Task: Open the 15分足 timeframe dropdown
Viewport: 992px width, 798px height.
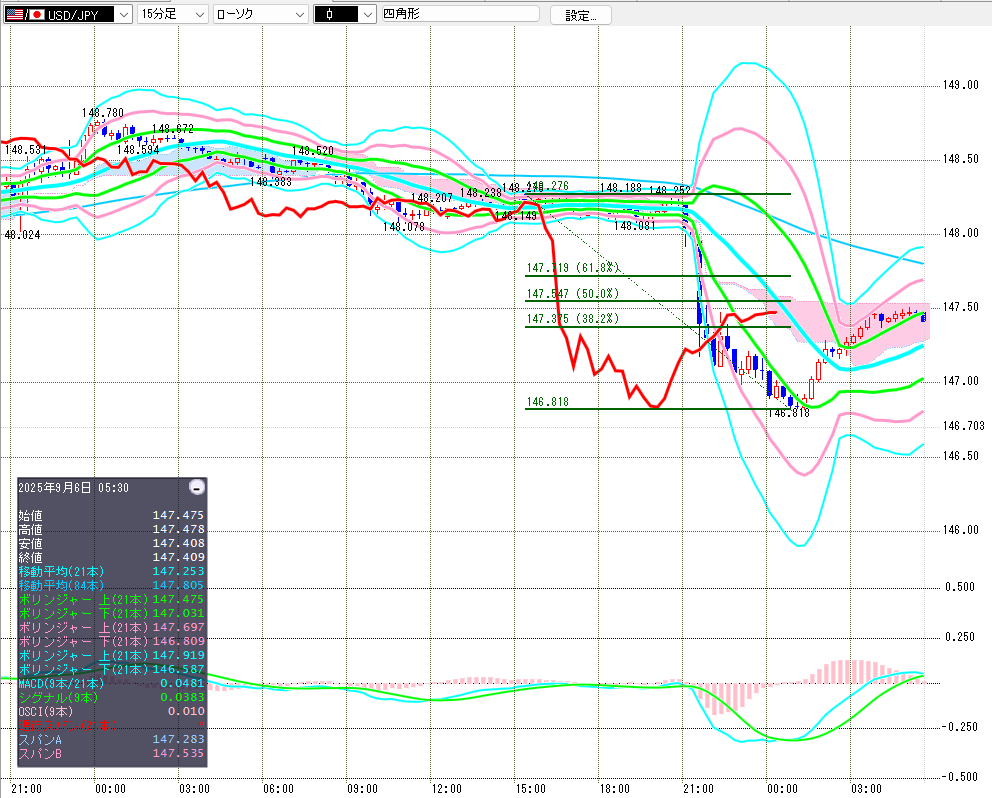Action: click(172, 14)
